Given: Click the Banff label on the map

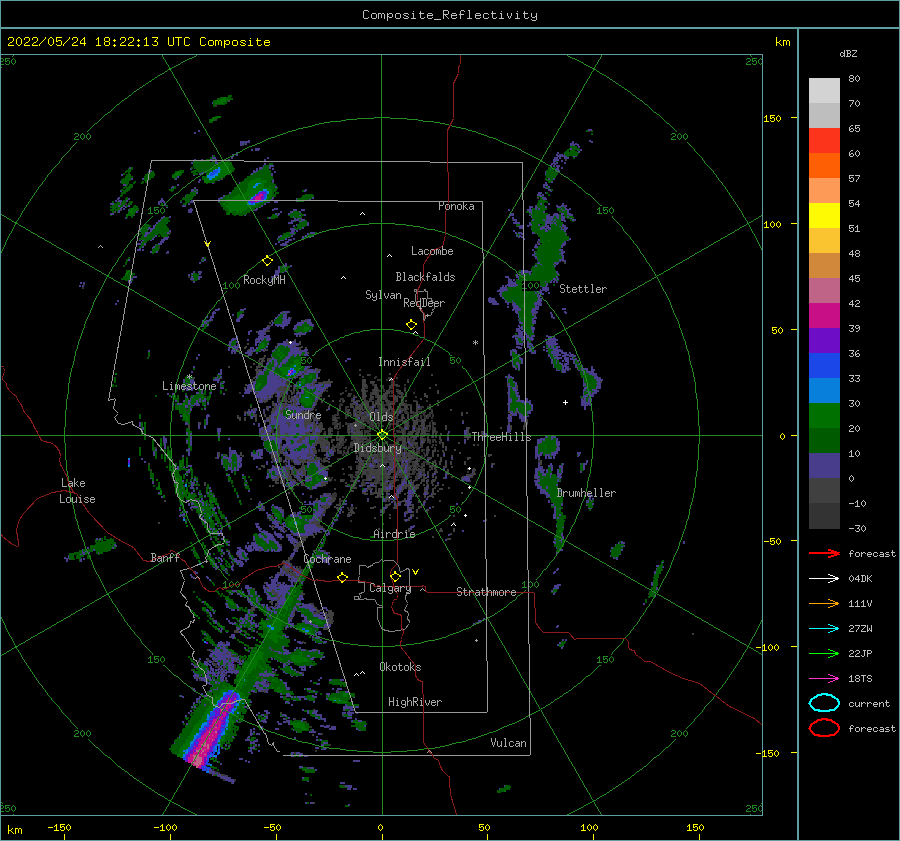Looking at the screenshot, I should tap(165, 557).
